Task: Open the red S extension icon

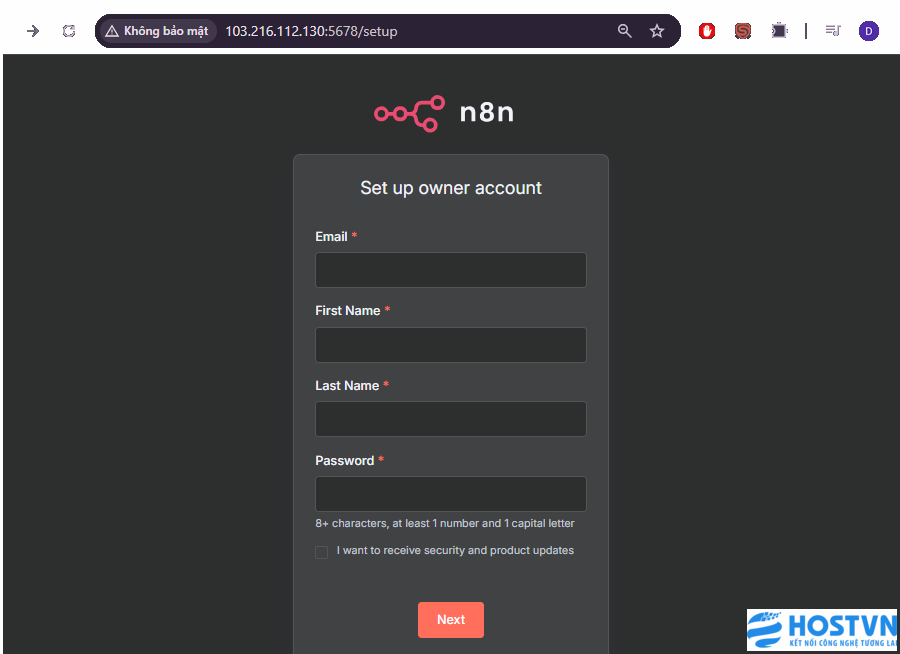Action: coord(743,31)
